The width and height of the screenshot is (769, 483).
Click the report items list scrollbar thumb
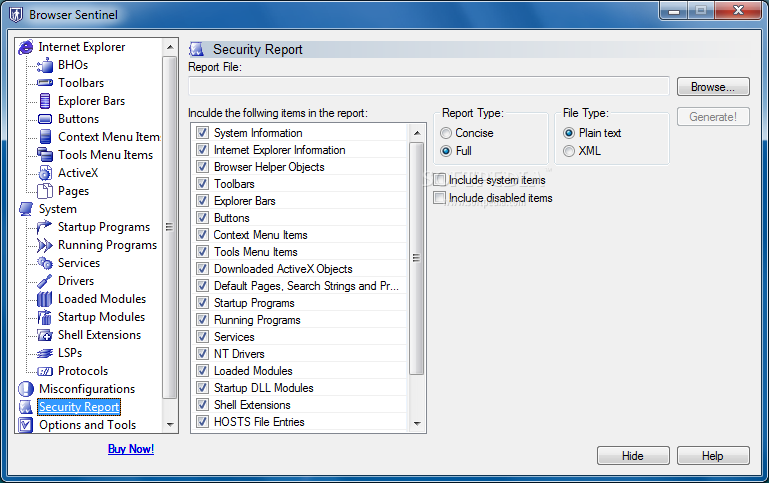(417, 258)
